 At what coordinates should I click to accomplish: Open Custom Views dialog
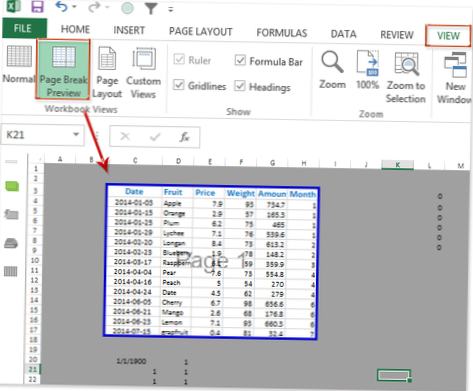pos(143,73)
